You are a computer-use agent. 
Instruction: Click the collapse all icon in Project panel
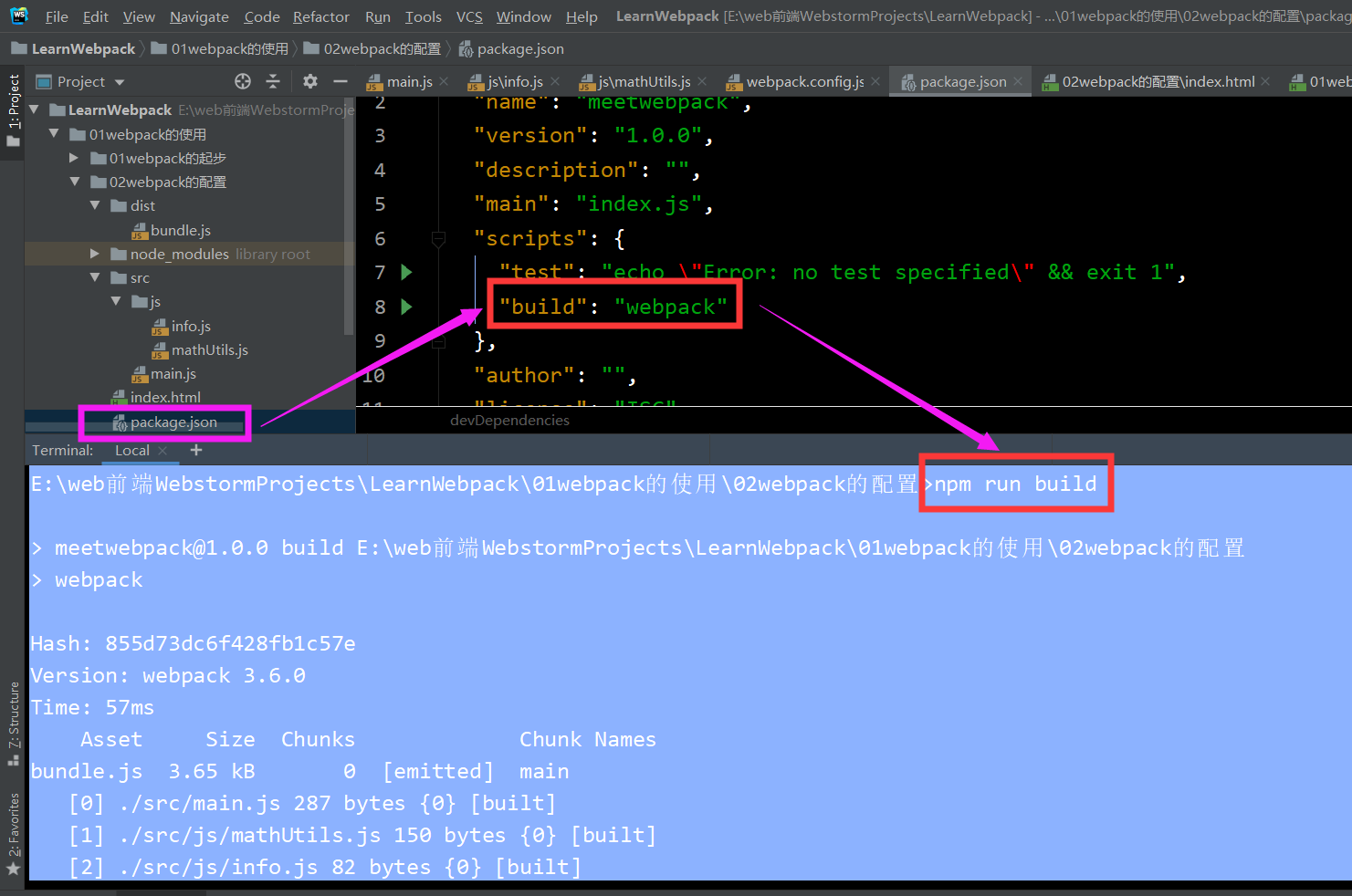[x=273, y=81]
